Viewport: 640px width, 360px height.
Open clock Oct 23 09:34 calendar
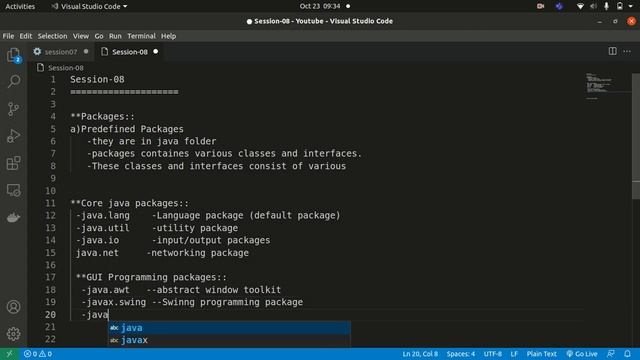[320, 6]
